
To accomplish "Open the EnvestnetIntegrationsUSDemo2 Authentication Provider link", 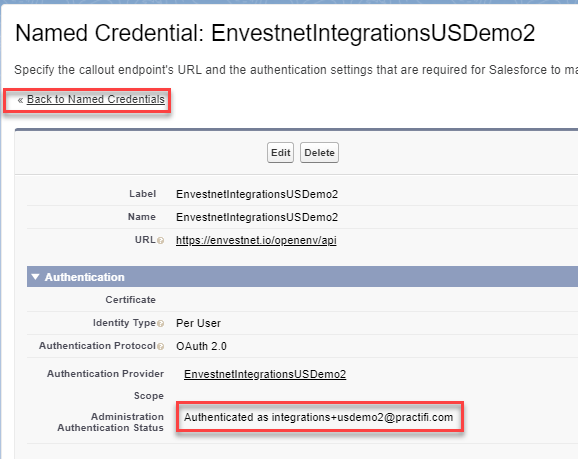I will (x=265, y=374).
